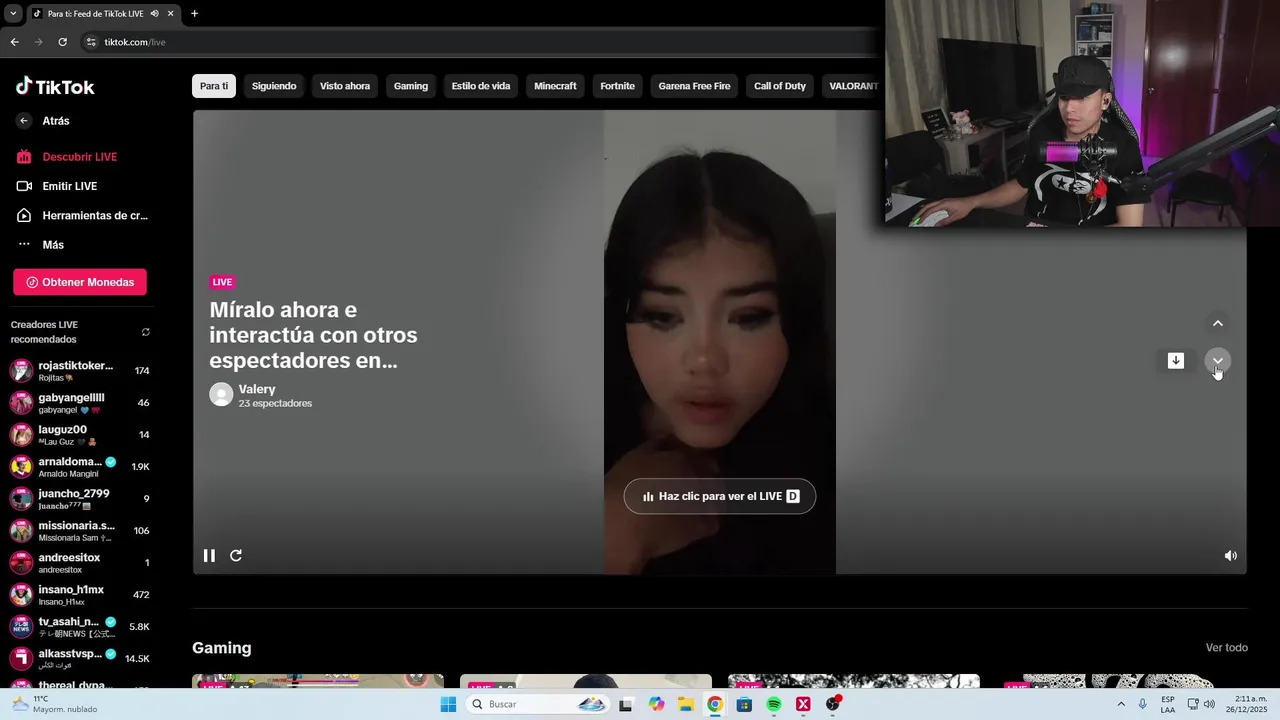Mute the LIVE preview audio

pos(1231,556)
